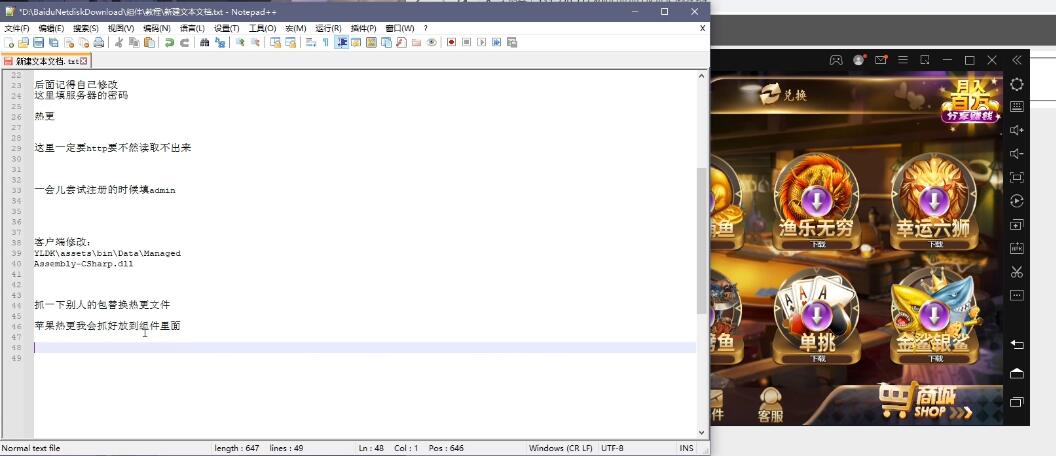Open the Document Map panel icon
1056x456 pixels.
370,42
